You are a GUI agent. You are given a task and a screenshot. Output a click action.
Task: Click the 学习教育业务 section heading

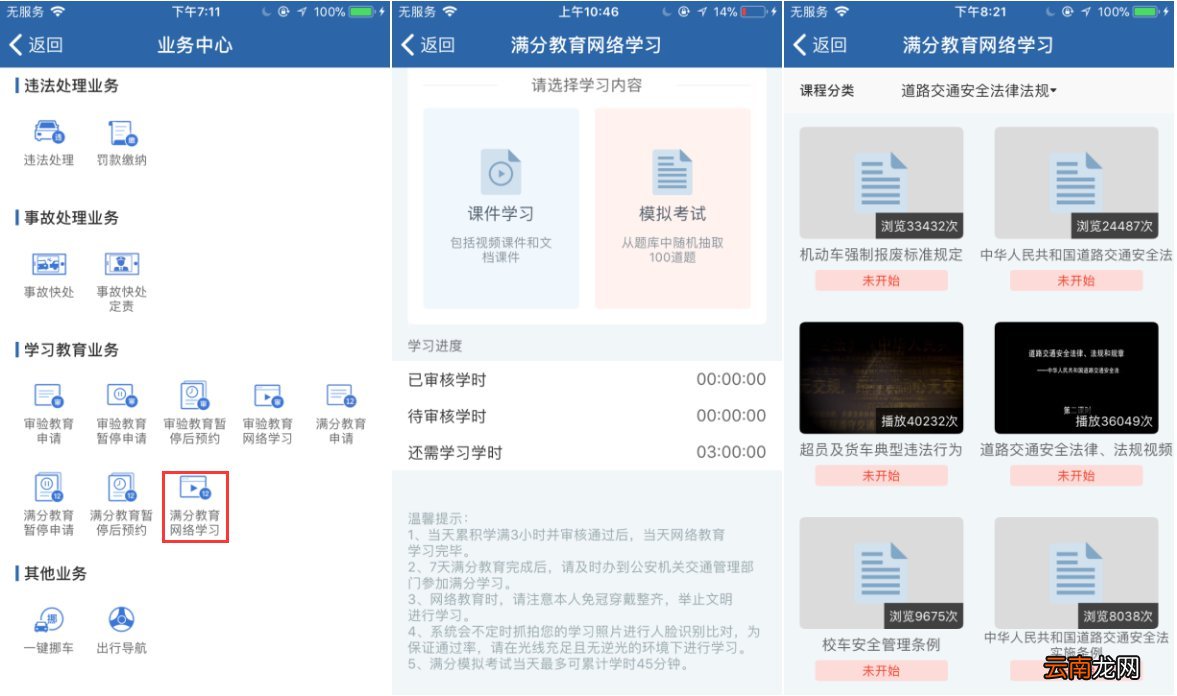click(x=71, y=350)
